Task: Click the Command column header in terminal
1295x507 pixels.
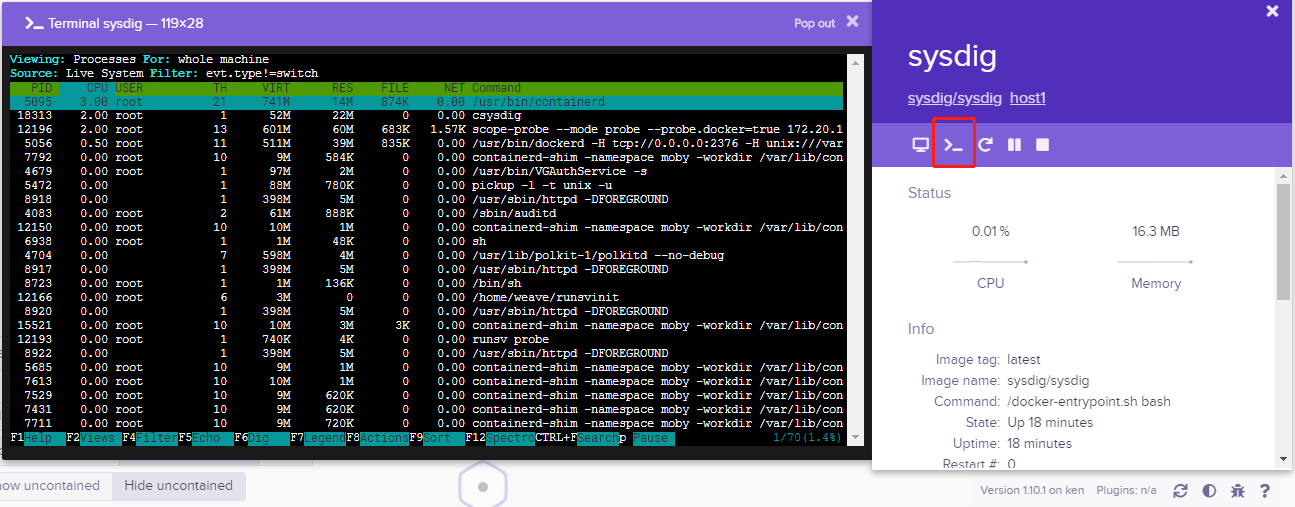Action: 496,88
